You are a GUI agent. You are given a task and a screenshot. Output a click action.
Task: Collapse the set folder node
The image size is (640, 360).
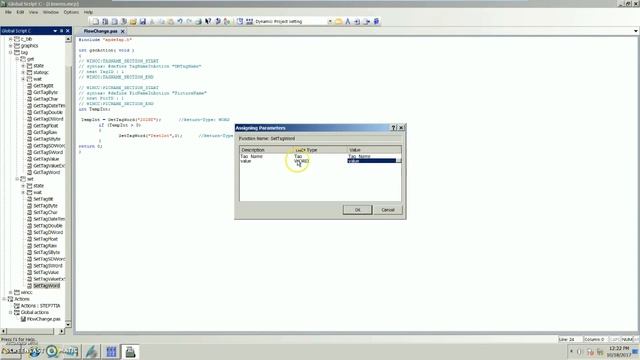pos(17,179)
